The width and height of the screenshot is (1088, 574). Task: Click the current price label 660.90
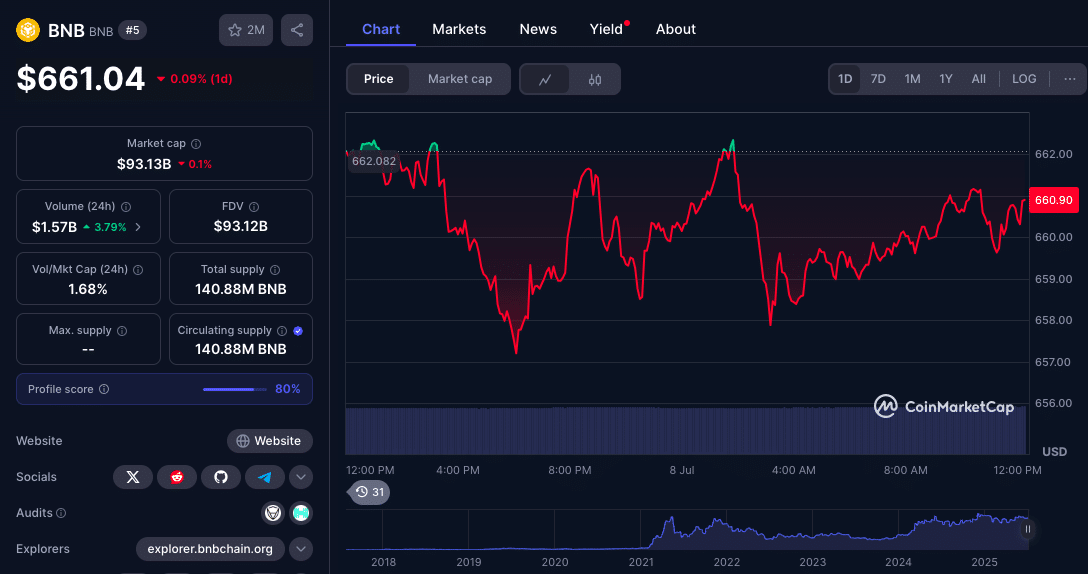(x=1053, y=200)
